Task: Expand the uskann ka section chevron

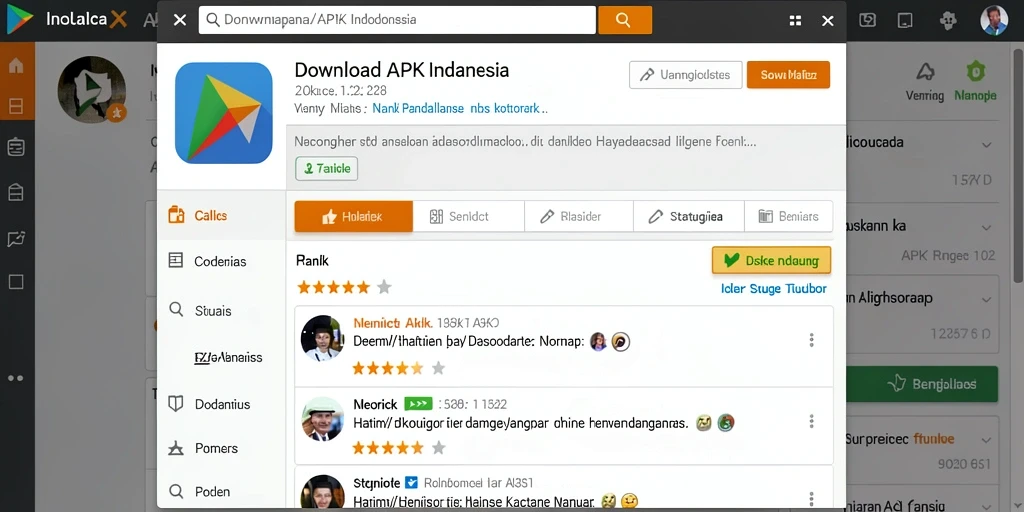Action: coord(986,228)
